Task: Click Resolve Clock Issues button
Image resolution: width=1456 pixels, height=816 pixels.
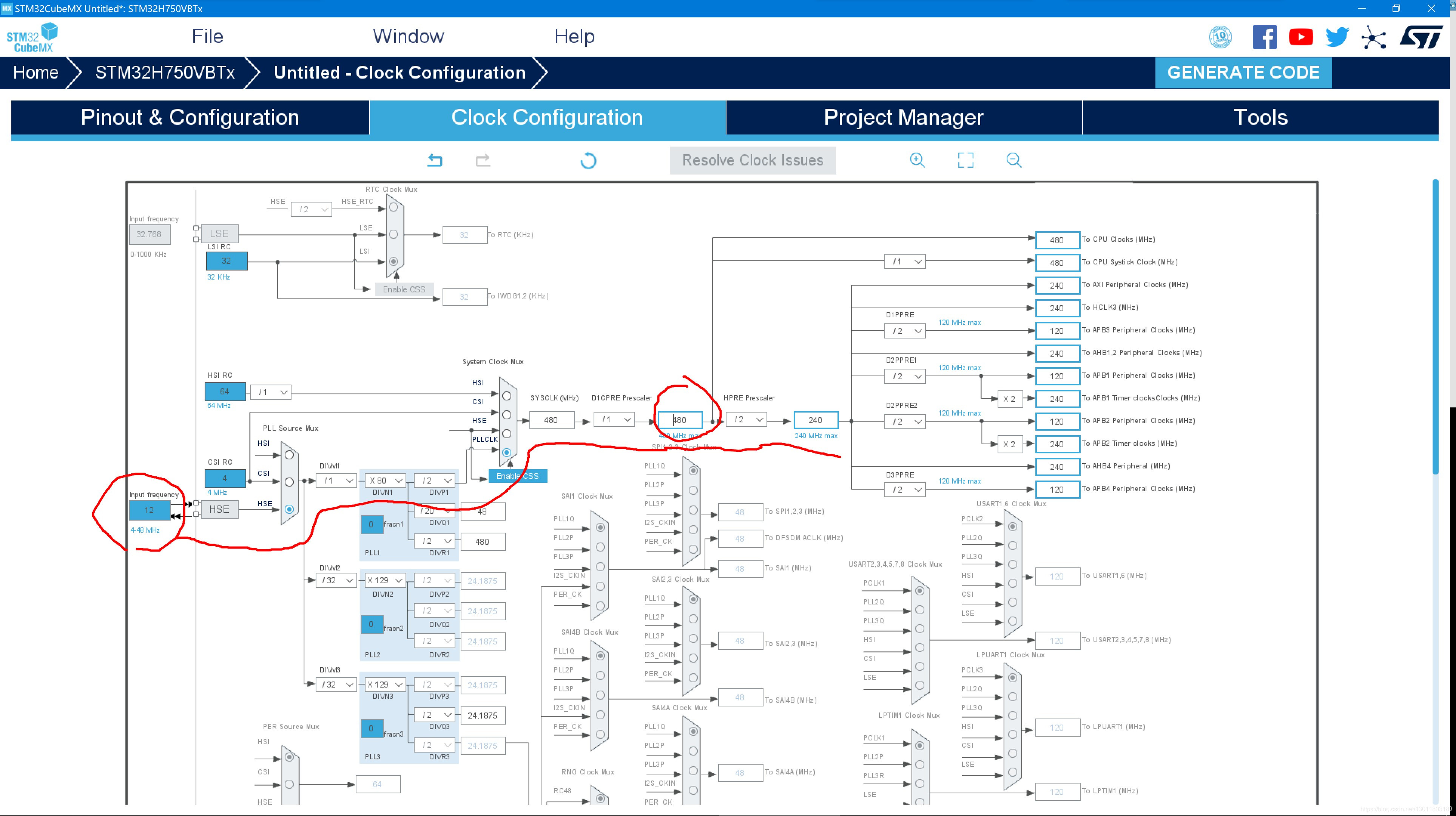Action: [x=753, y=161]
